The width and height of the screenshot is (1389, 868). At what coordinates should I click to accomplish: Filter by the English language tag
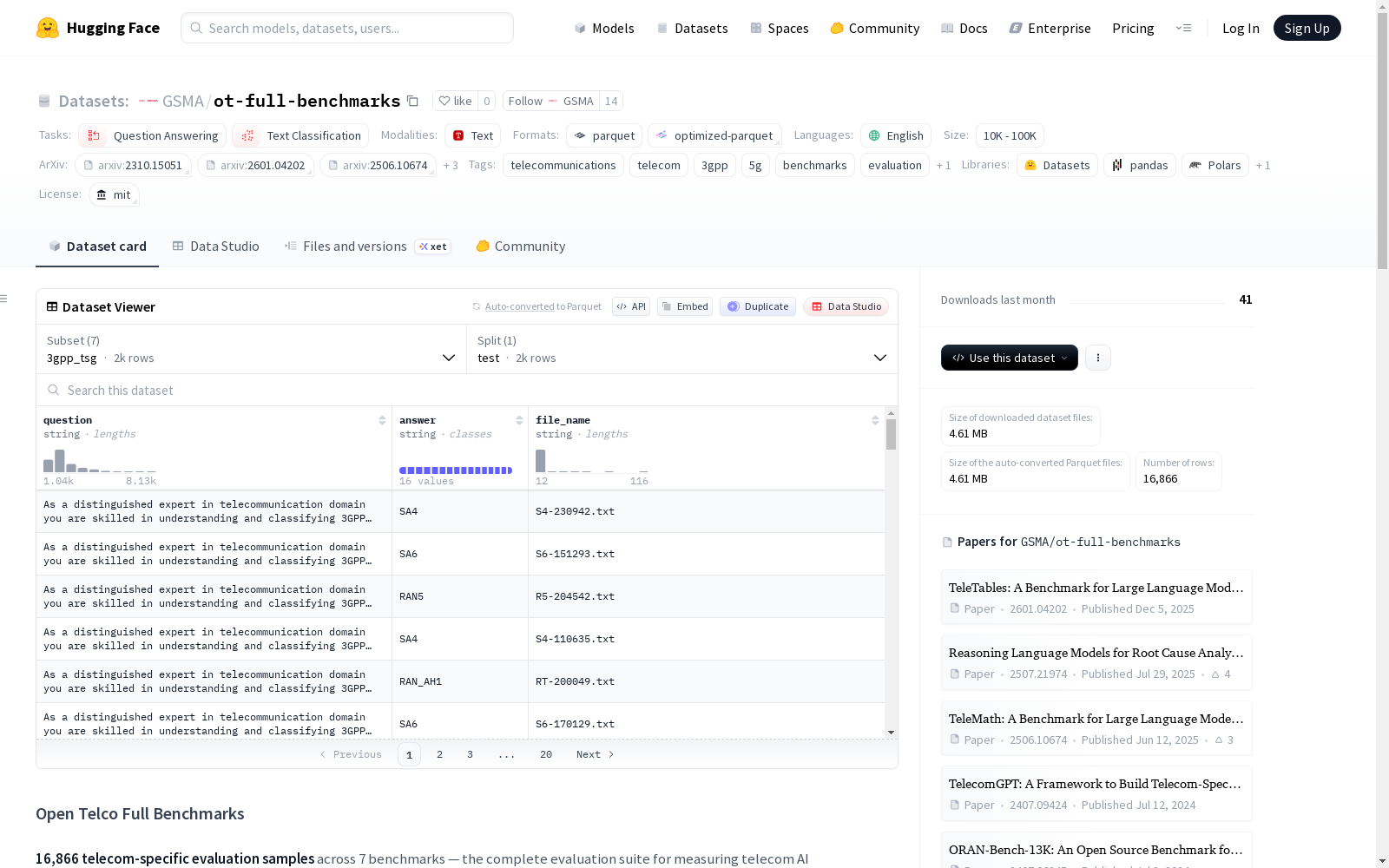tap(896, 135)
